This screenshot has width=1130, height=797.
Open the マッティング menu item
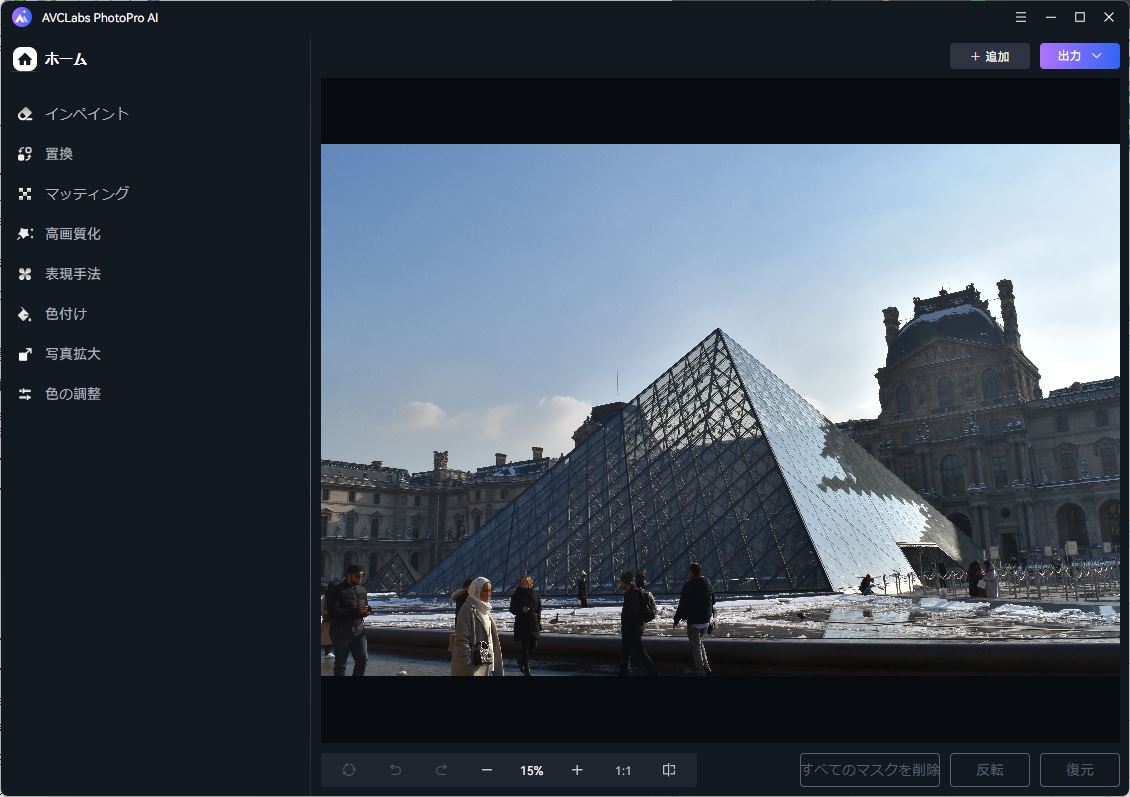87,194
